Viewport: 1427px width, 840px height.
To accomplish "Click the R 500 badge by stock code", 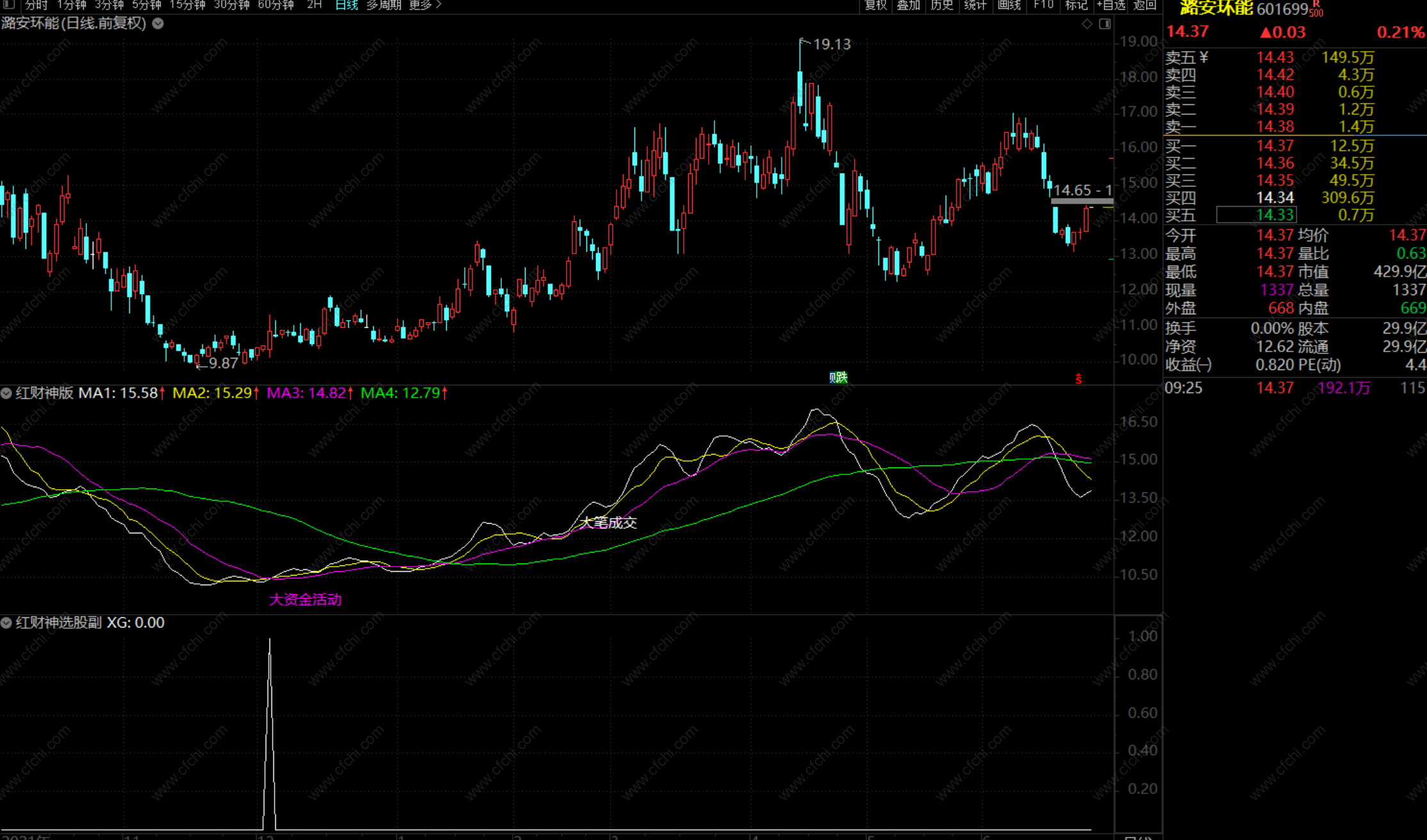I will [x=1316, y=8].
